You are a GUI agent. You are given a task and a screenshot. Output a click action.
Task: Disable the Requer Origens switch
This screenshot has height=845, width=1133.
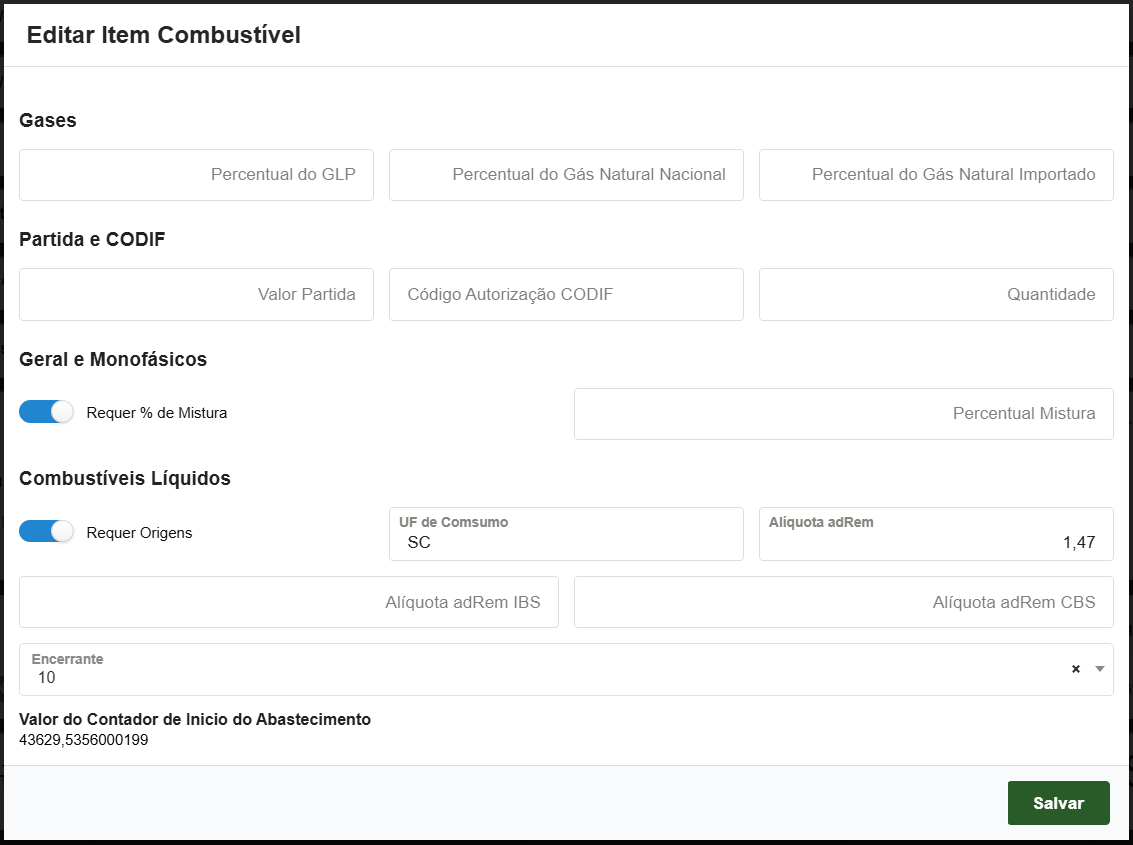[47, 532]
